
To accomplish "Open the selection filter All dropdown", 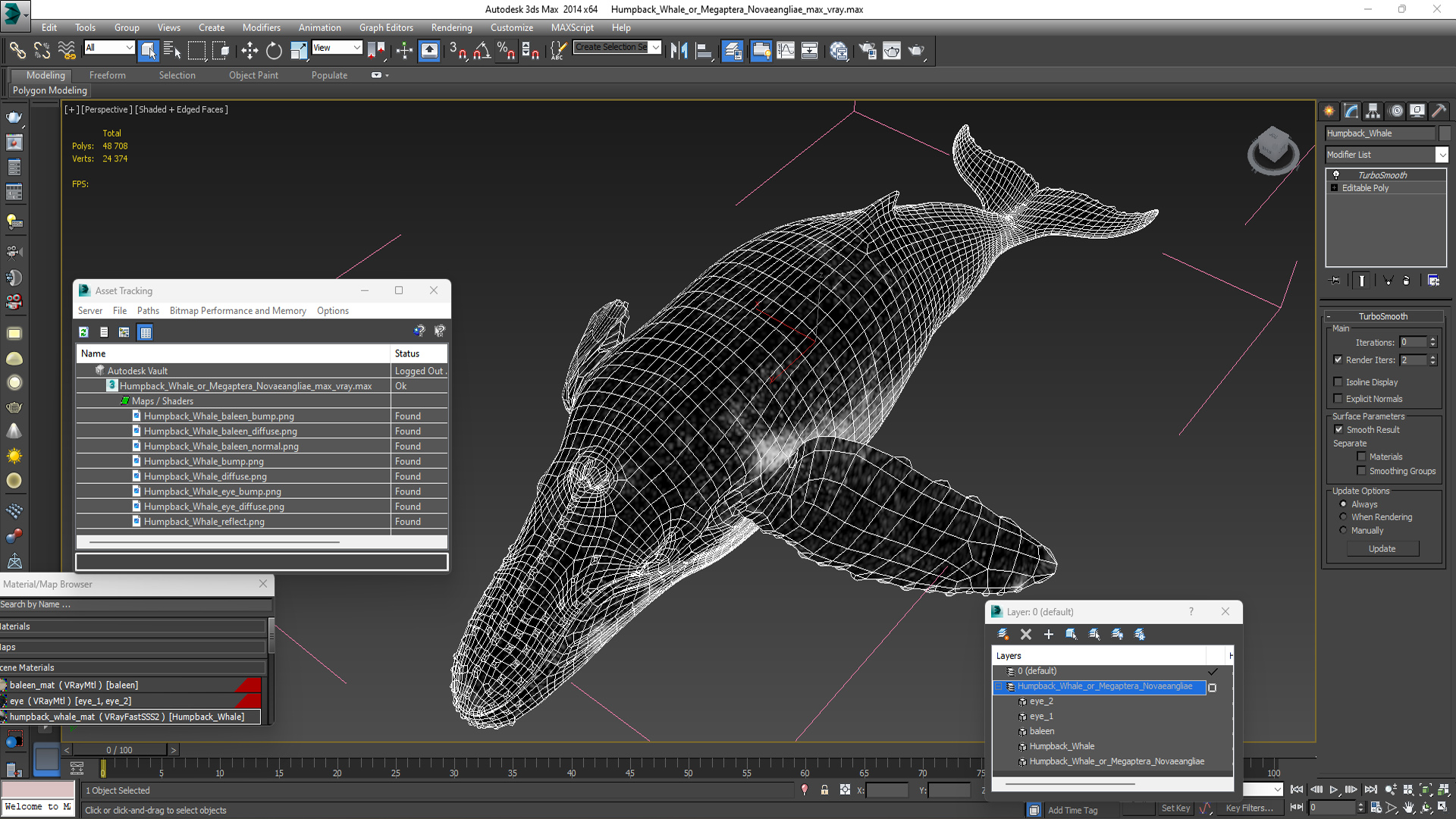I will coord(129,48).
